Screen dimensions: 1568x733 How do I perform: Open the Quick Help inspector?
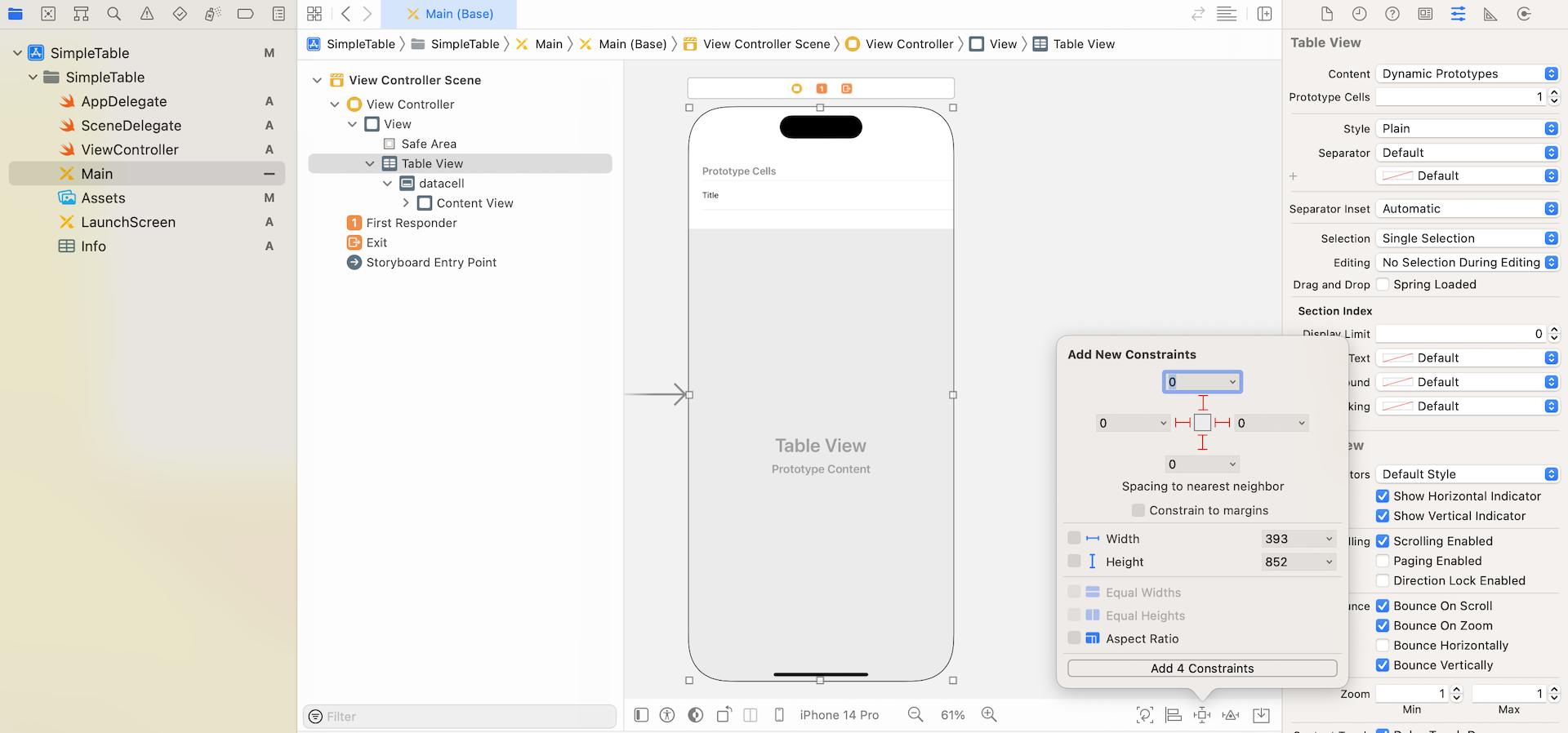click(x=1392, y=14)
